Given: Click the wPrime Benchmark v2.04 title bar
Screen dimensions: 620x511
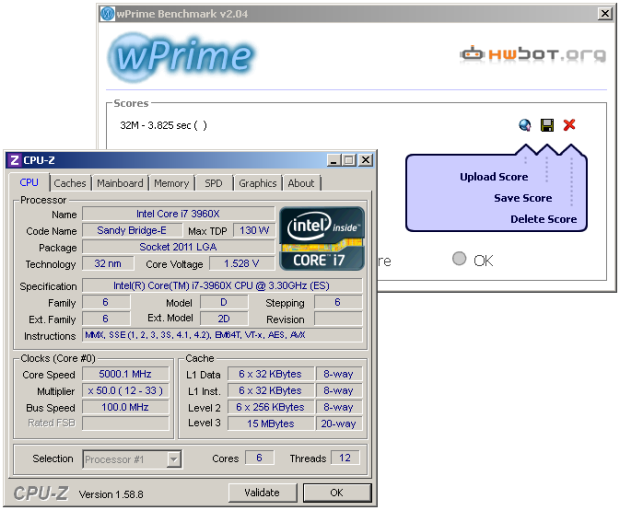Looking at the screenshot, I should pos(356,14).
